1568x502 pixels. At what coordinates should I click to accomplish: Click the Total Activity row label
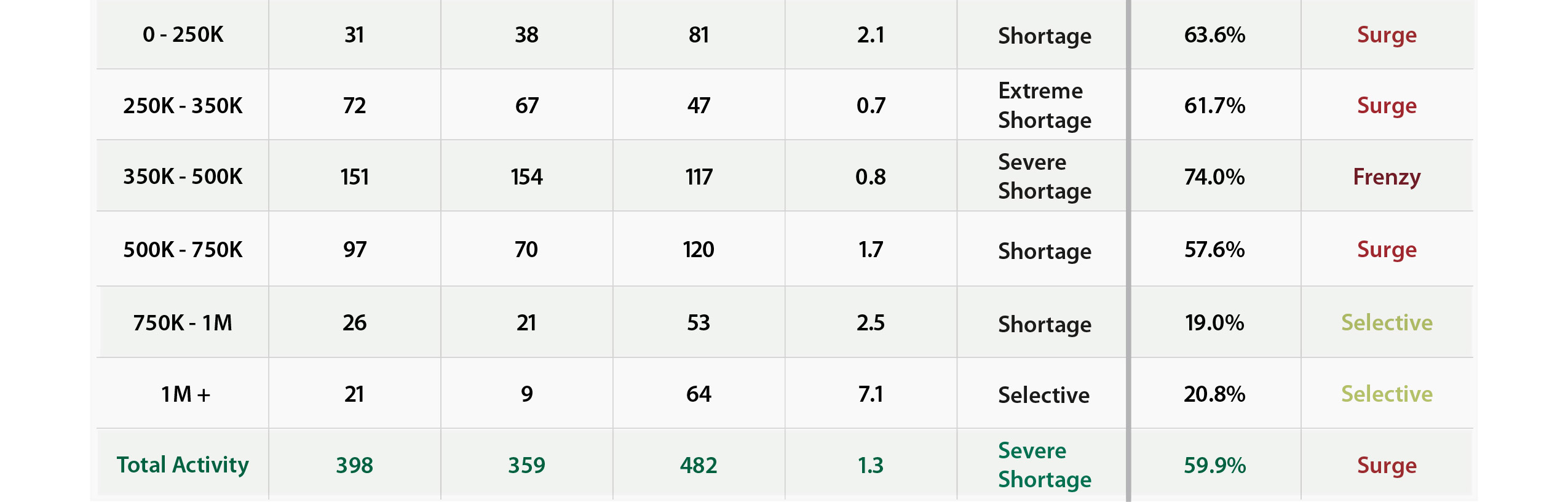[x=183, y=464]
